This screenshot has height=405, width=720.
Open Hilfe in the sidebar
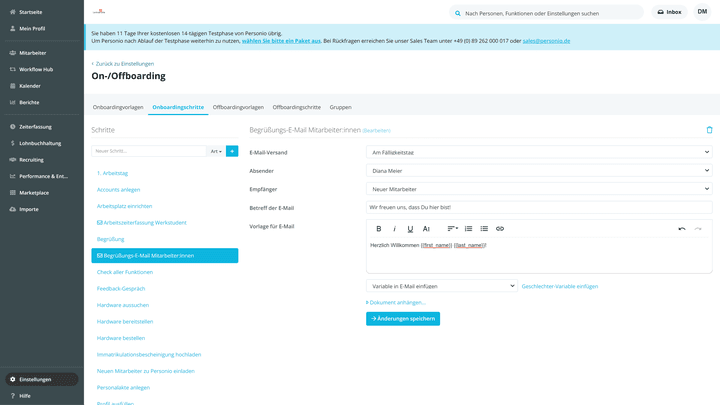25,396
